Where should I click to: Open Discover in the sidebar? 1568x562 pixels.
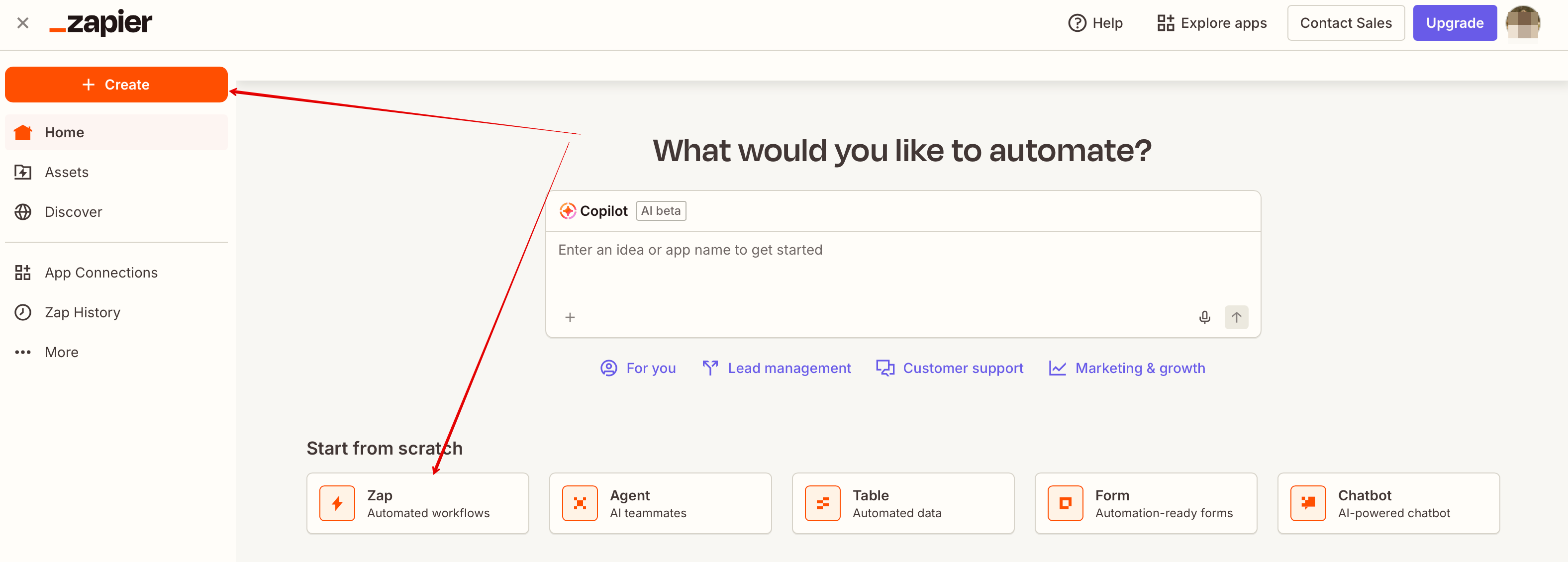[x=73, y=212]
